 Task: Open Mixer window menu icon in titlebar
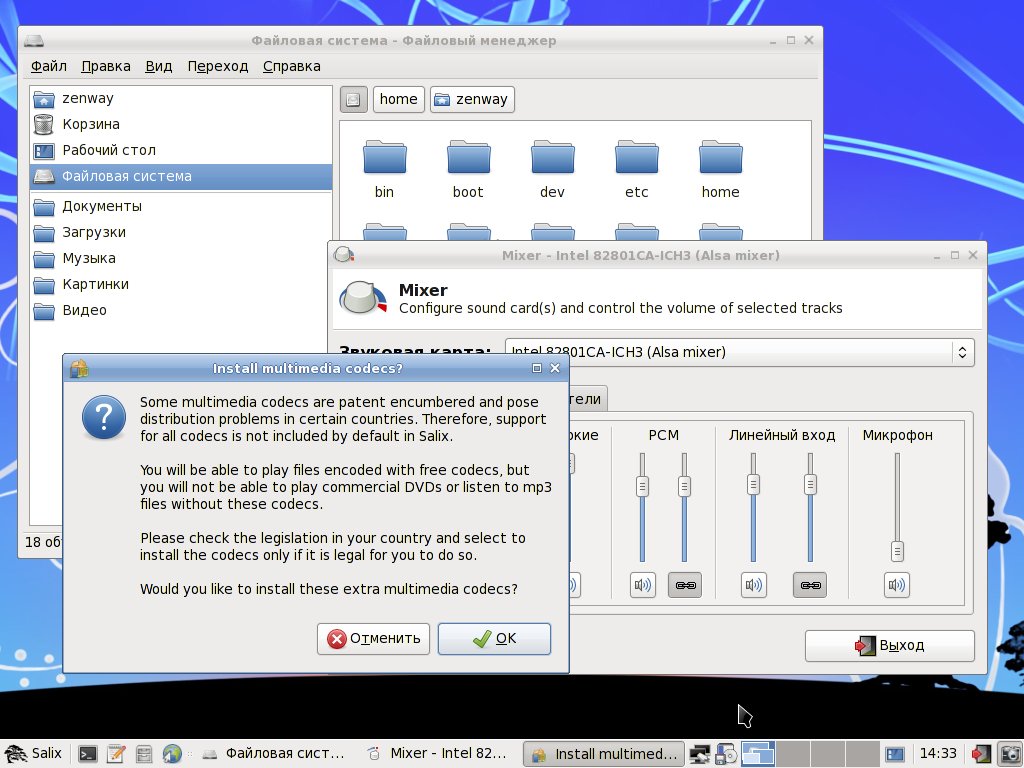pyautogui.click(x=344, y=255)
